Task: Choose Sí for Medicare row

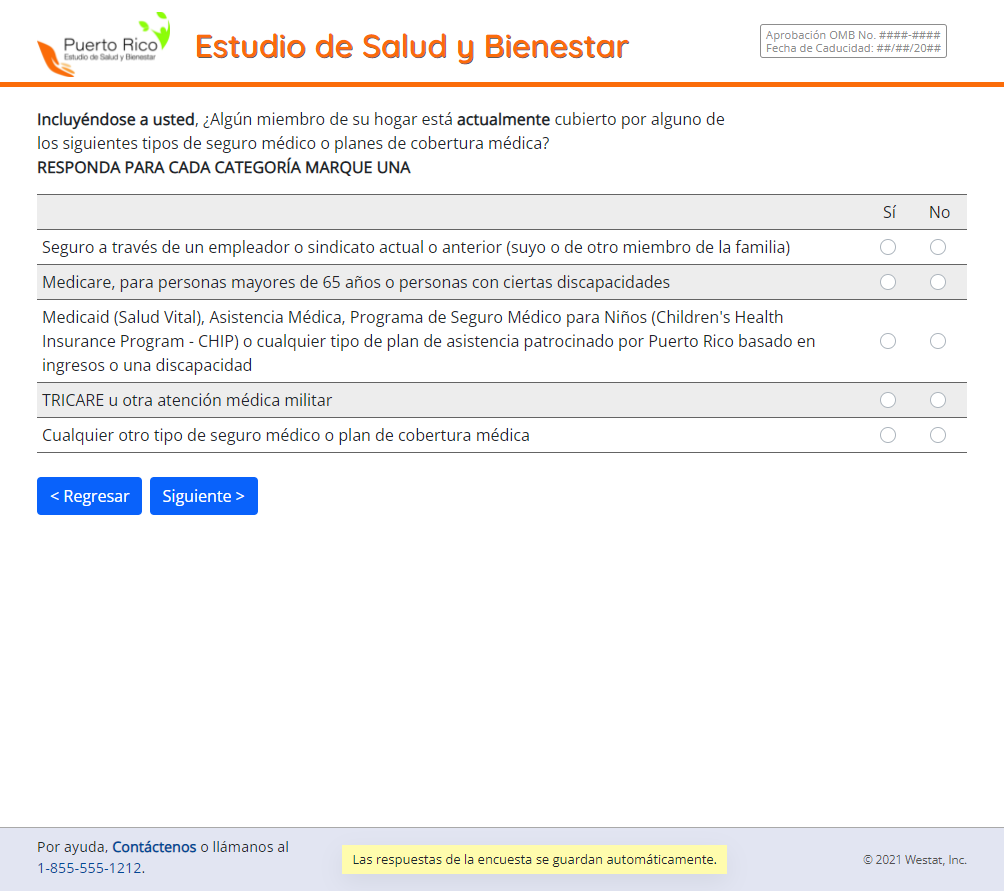Action: tap(887, 282)
